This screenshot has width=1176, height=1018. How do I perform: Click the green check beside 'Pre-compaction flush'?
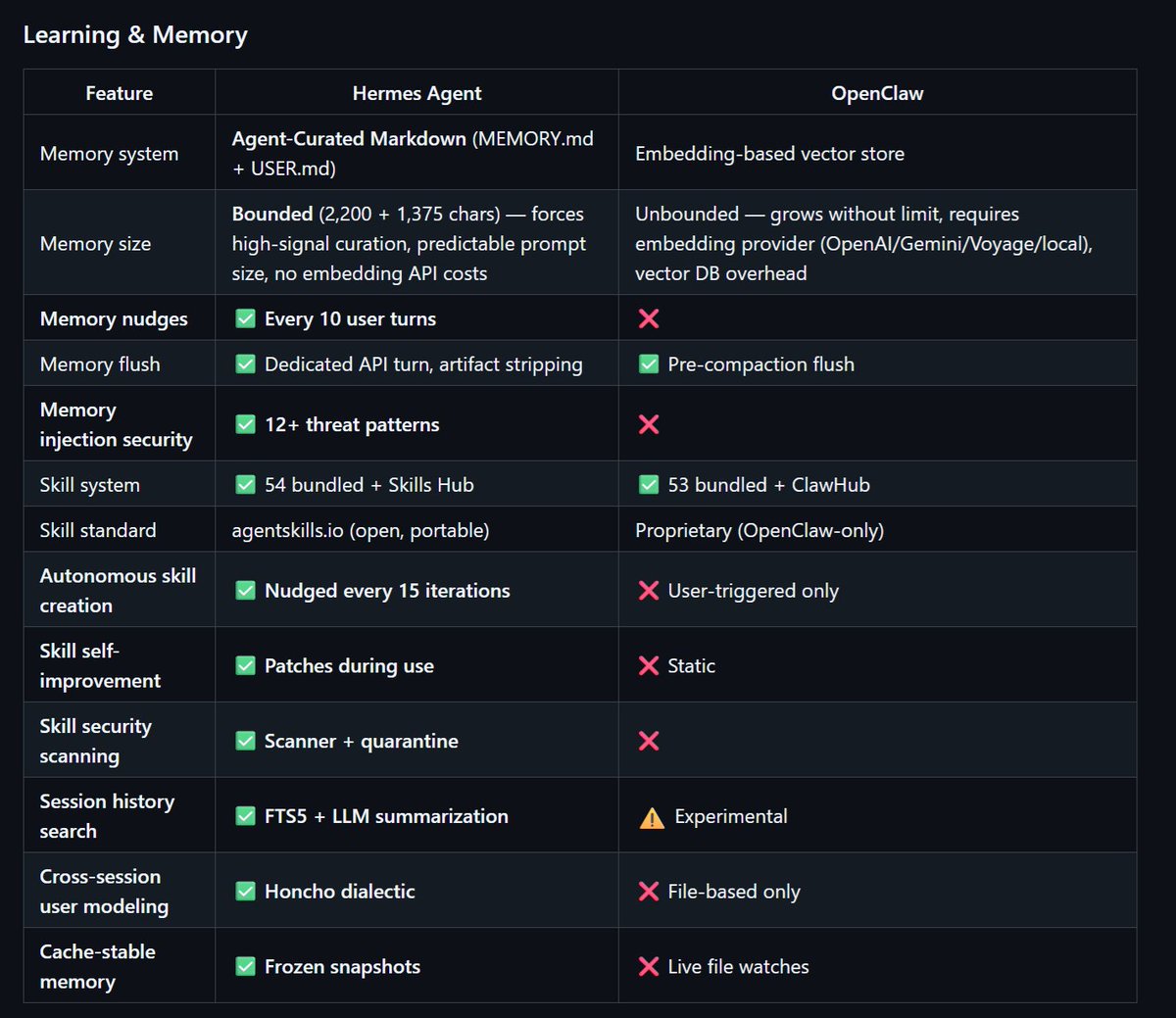pos(649,364)
